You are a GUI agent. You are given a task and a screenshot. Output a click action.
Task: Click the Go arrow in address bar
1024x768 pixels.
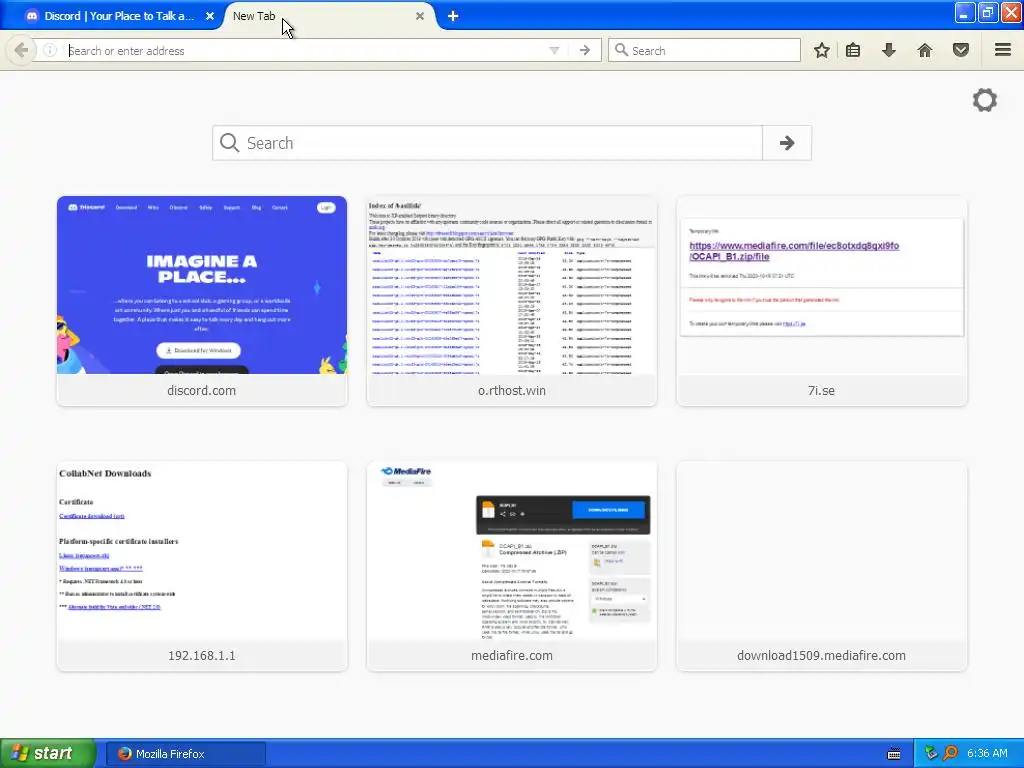click(584, 50)
